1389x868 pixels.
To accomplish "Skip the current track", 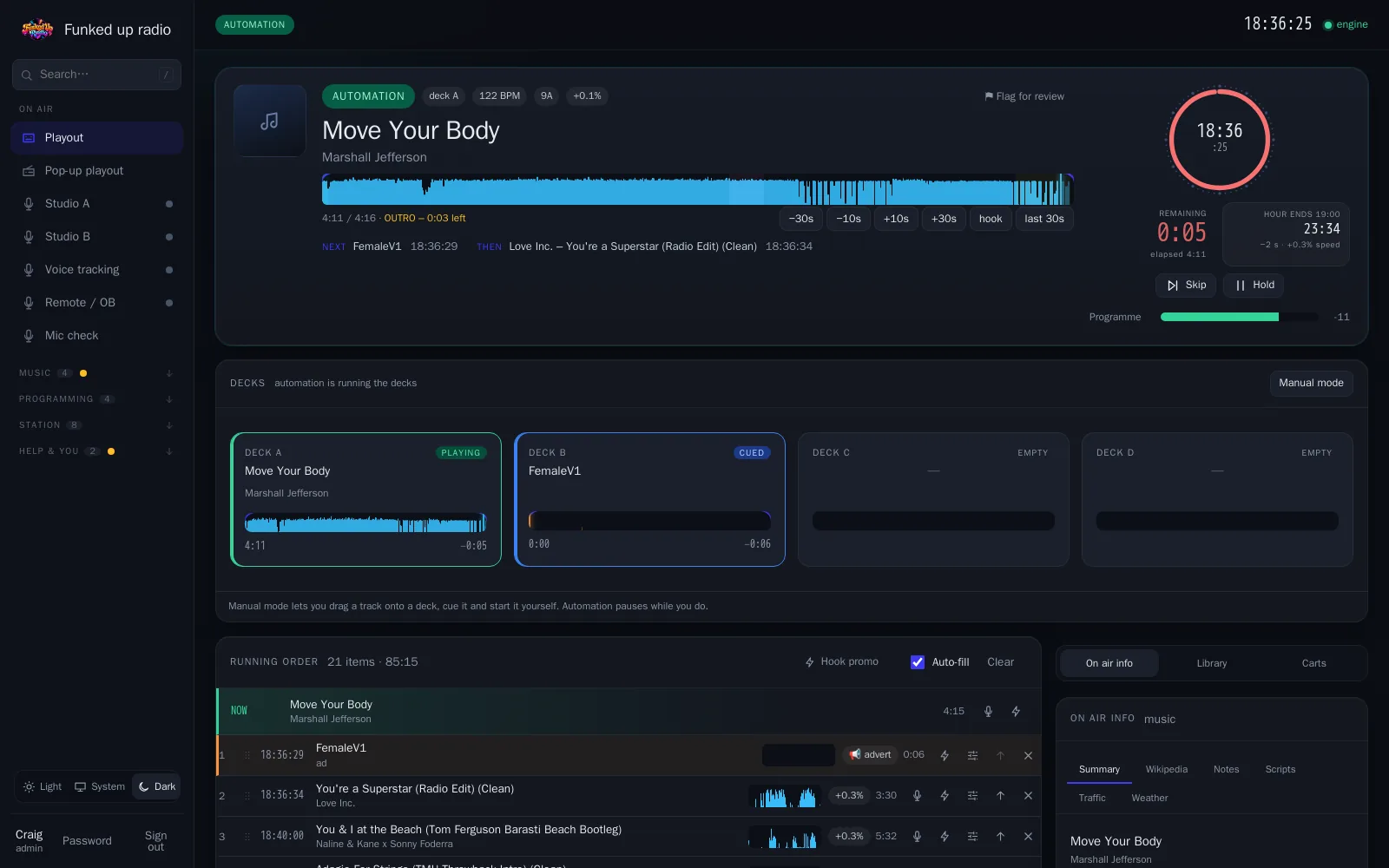I will point(1186,285).
